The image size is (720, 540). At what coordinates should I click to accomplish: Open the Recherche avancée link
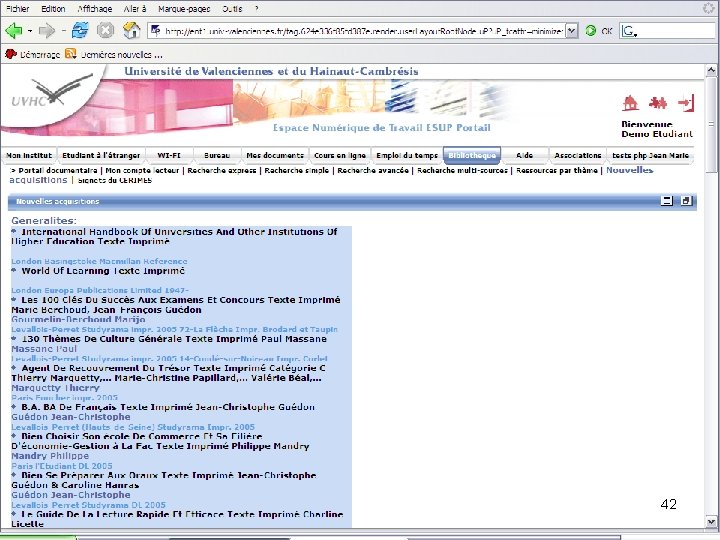tap(373, 170)
